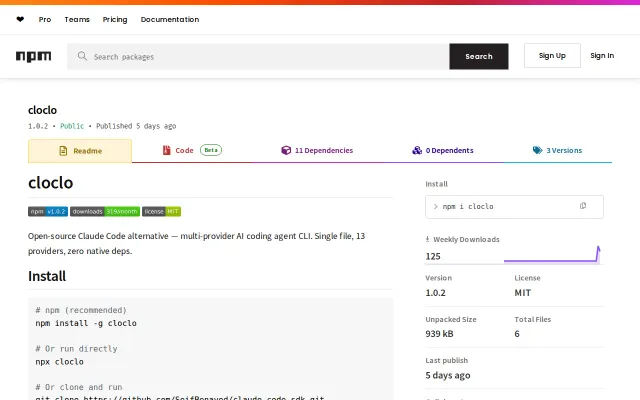Click the Total Files value 6

[517, 333]
